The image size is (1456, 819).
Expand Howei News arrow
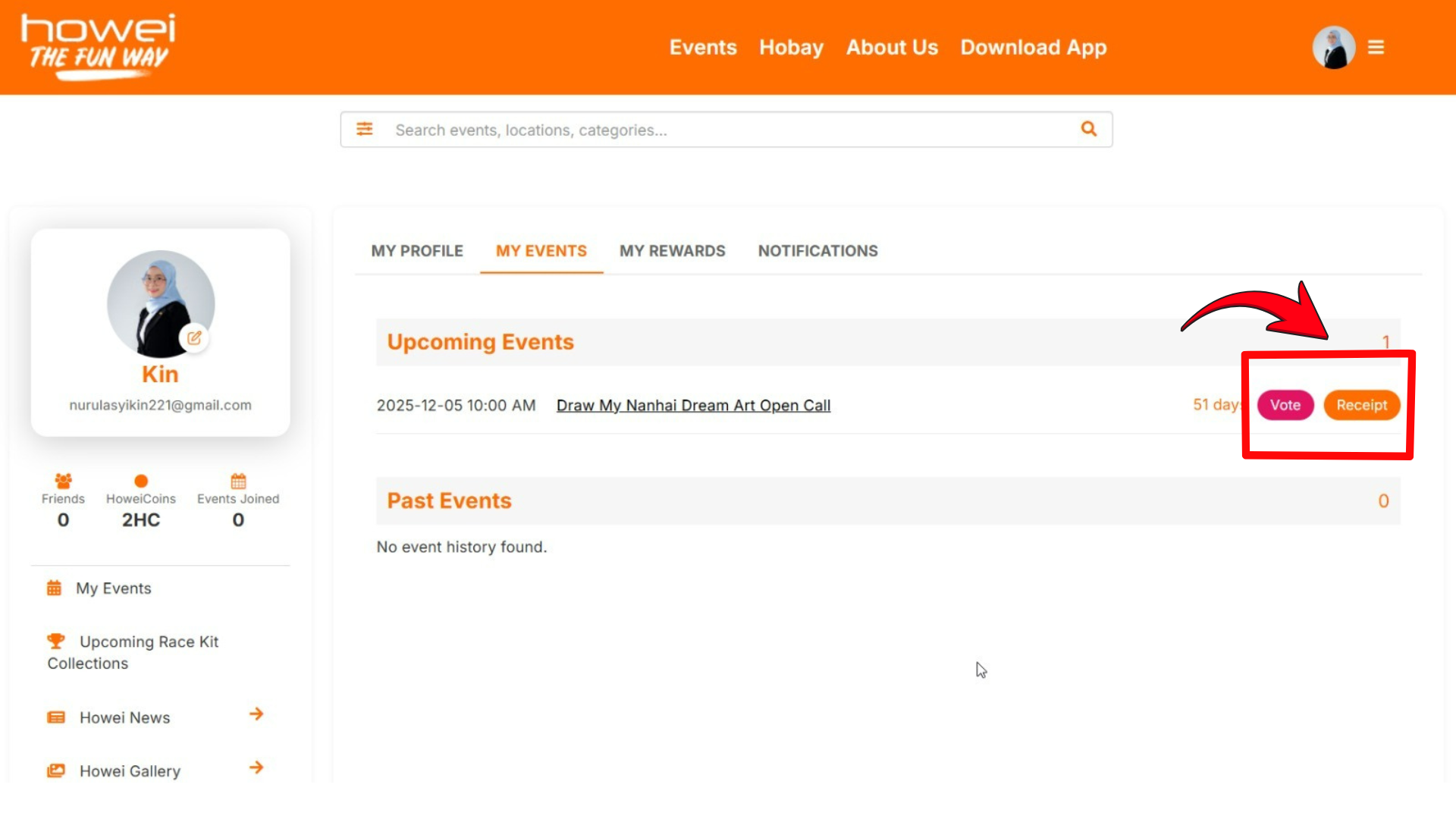256,714
